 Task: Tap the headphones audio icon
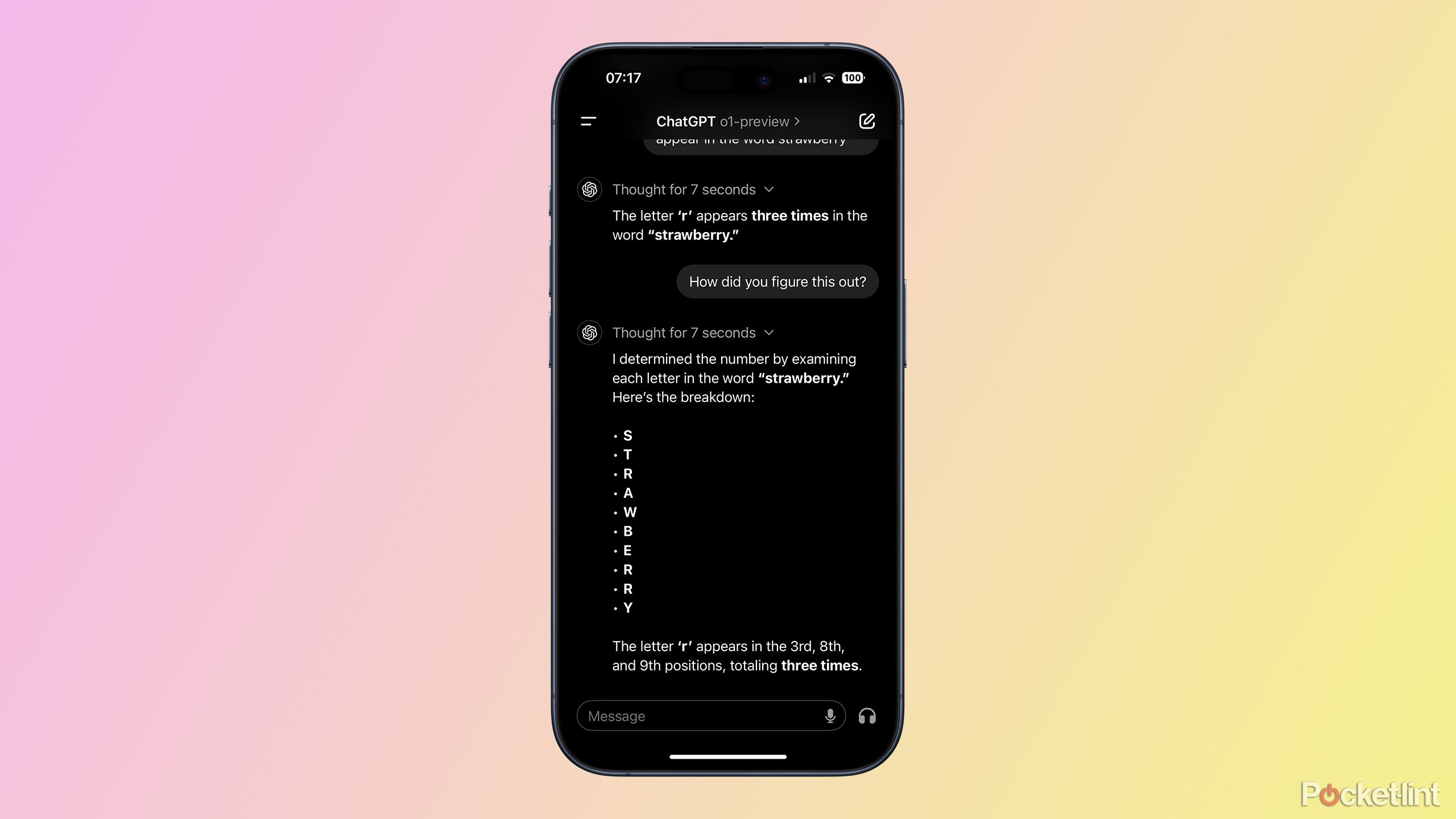click(867, 716)
